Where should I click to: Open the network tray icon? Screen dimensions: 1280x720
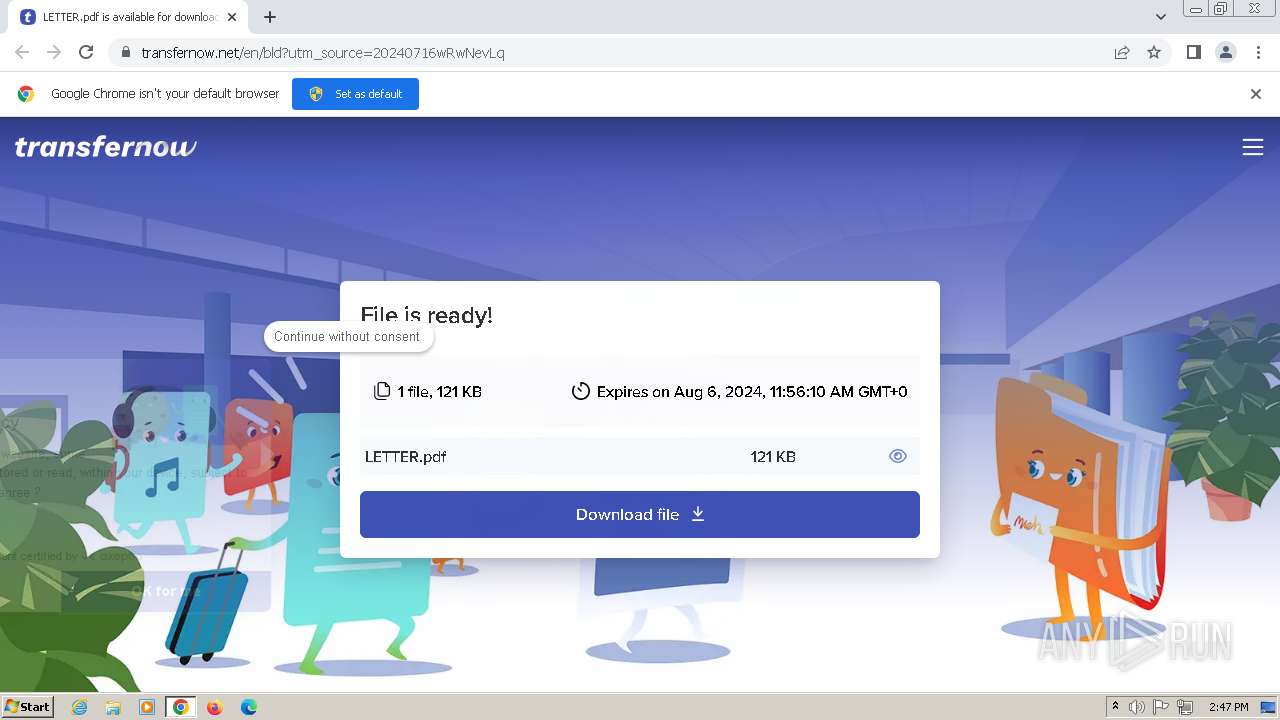[1185, 707]
